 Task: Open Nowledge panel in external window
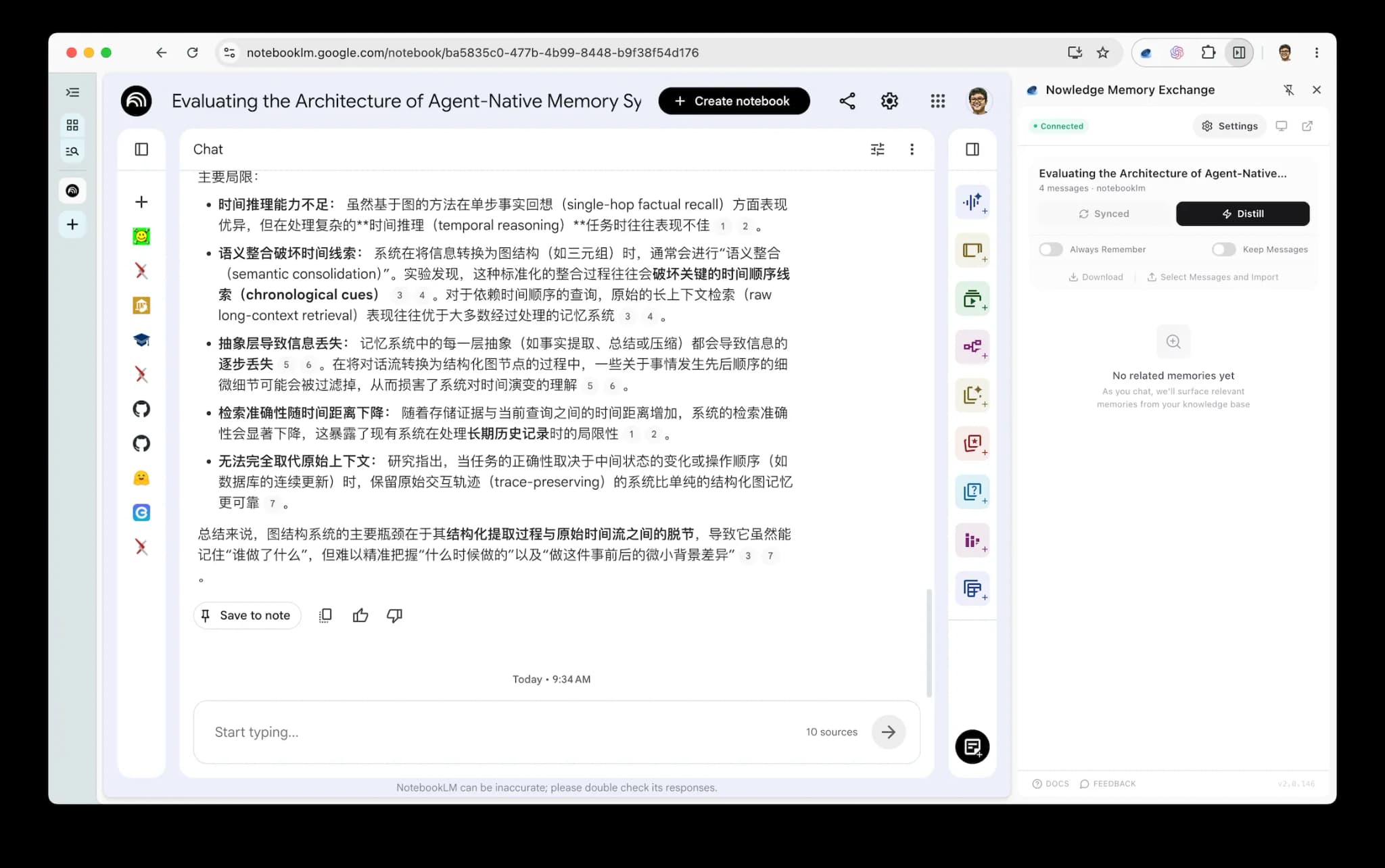point(1307,126)
